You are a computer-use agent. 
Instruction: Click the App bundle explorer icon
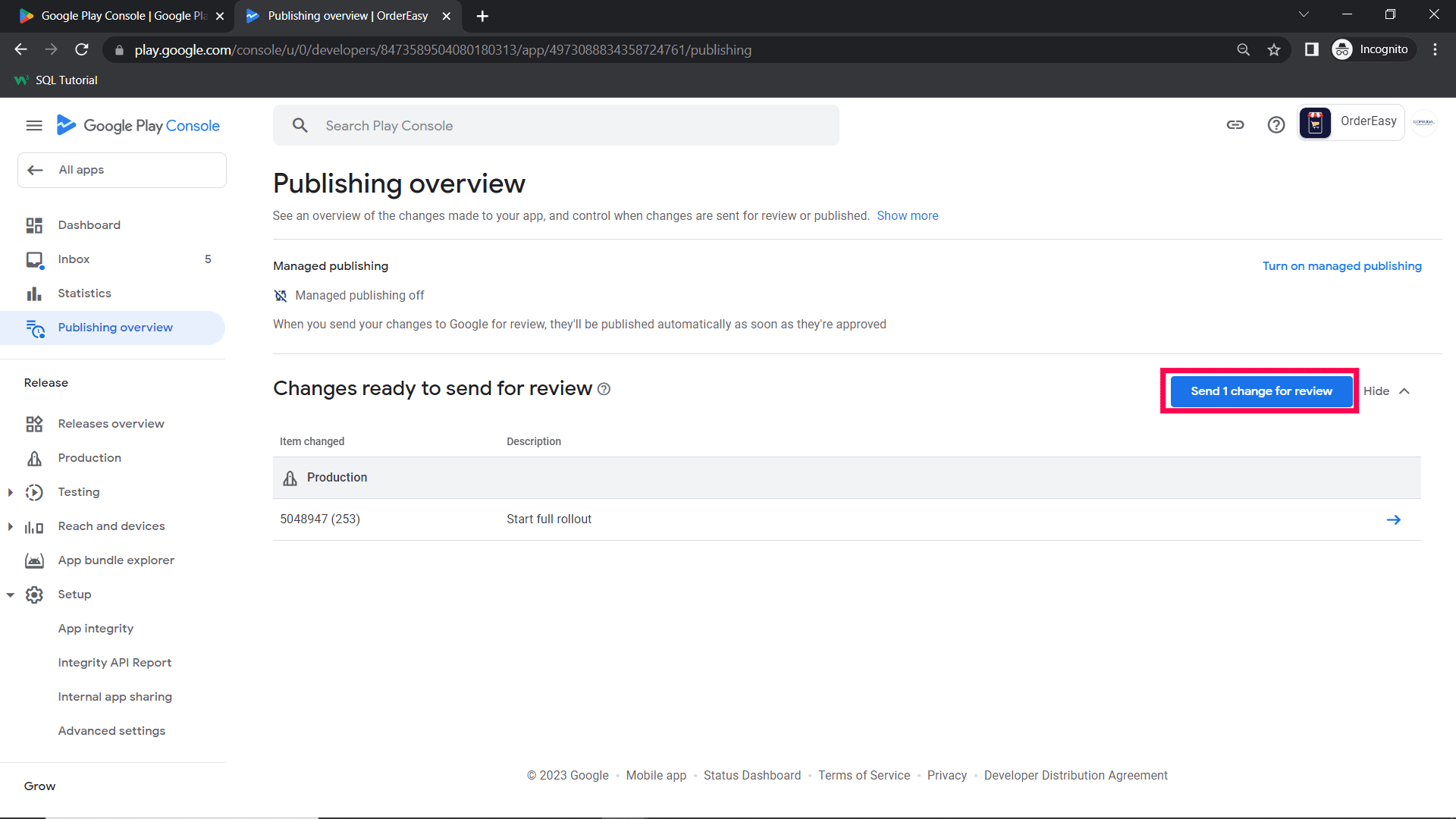[x=34, y=560]
